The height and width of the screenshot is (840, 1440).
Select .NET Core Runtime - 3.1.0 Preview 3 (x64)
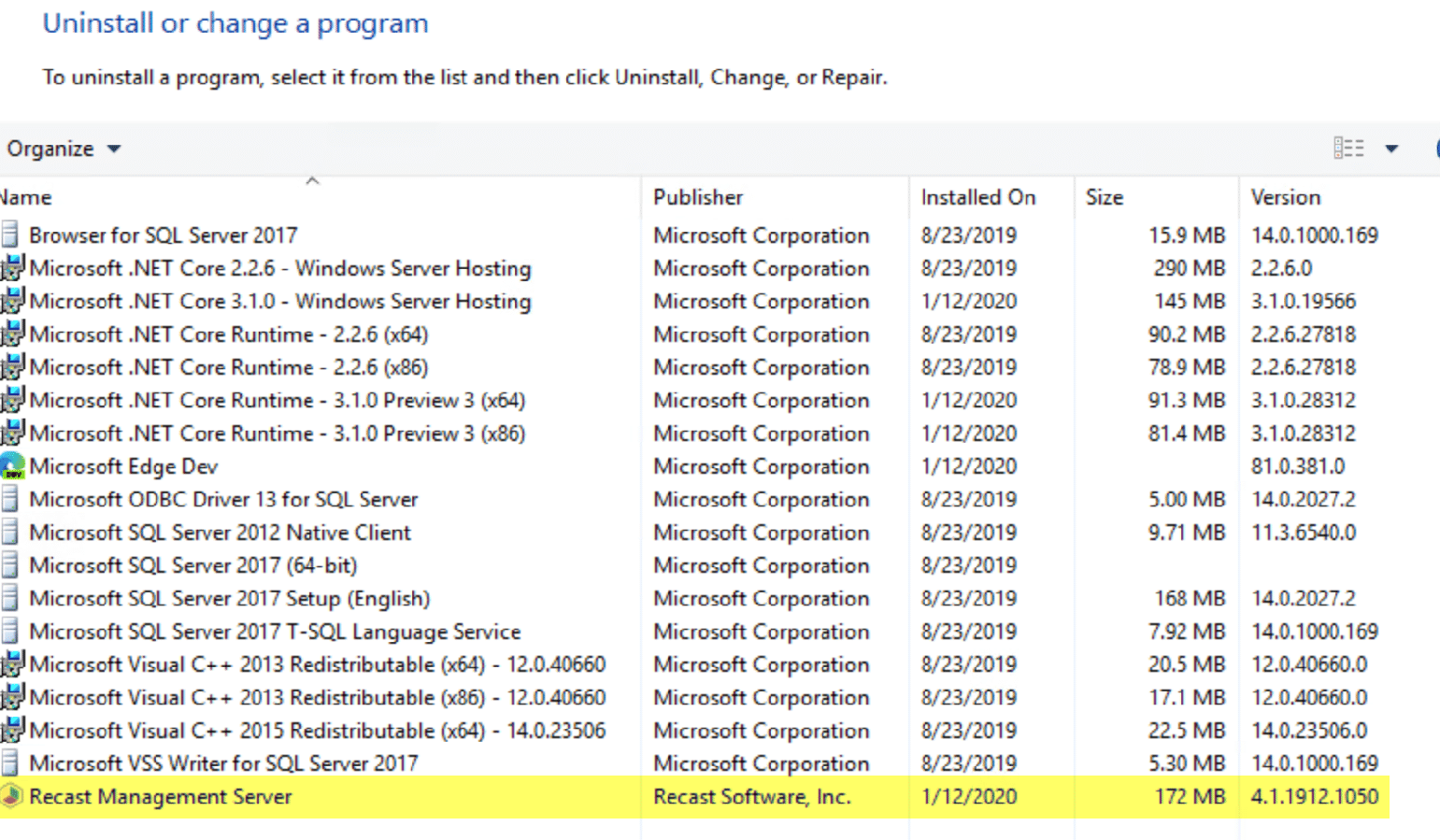[x=278, y=400]
